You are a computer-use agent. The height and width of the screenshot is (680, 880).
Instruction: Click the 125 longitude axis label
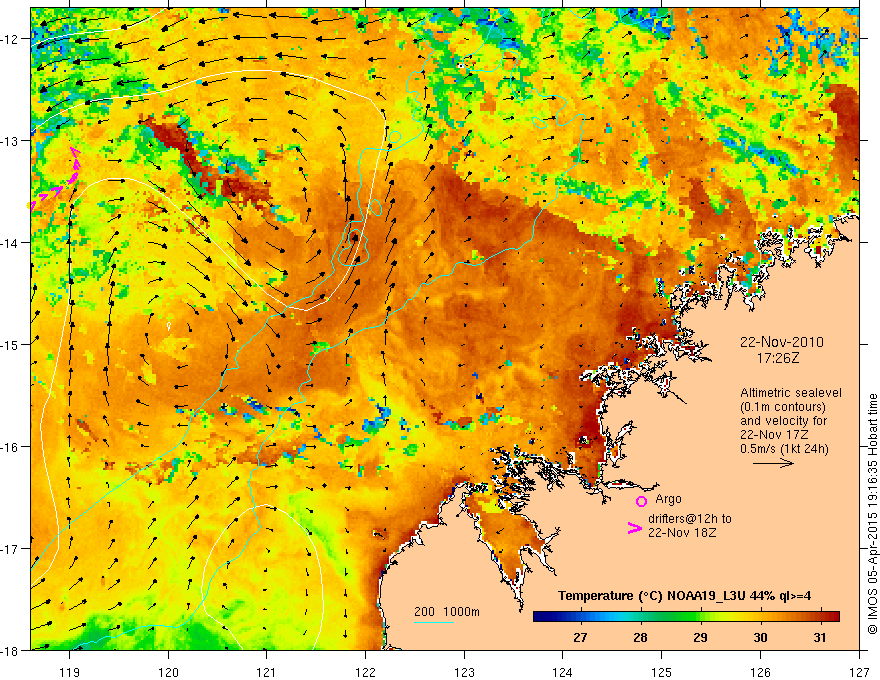[662, 672]
